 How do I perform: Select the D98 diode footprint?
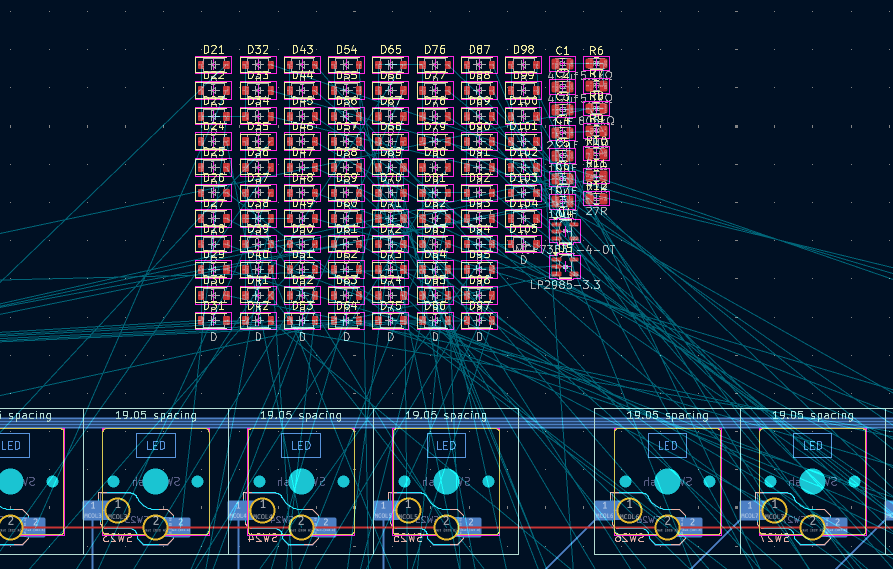coord(523,65)
